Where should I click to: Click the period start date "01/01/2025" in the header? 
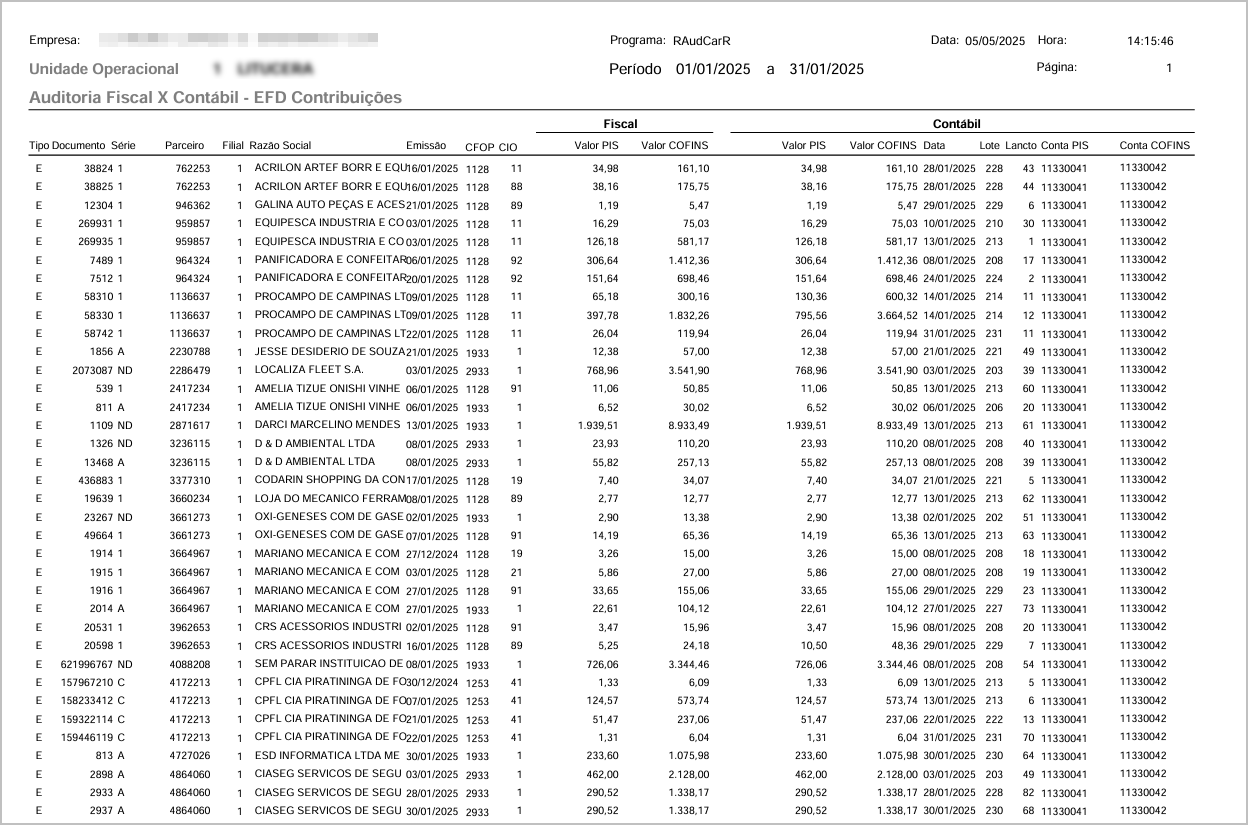point(713,70)
